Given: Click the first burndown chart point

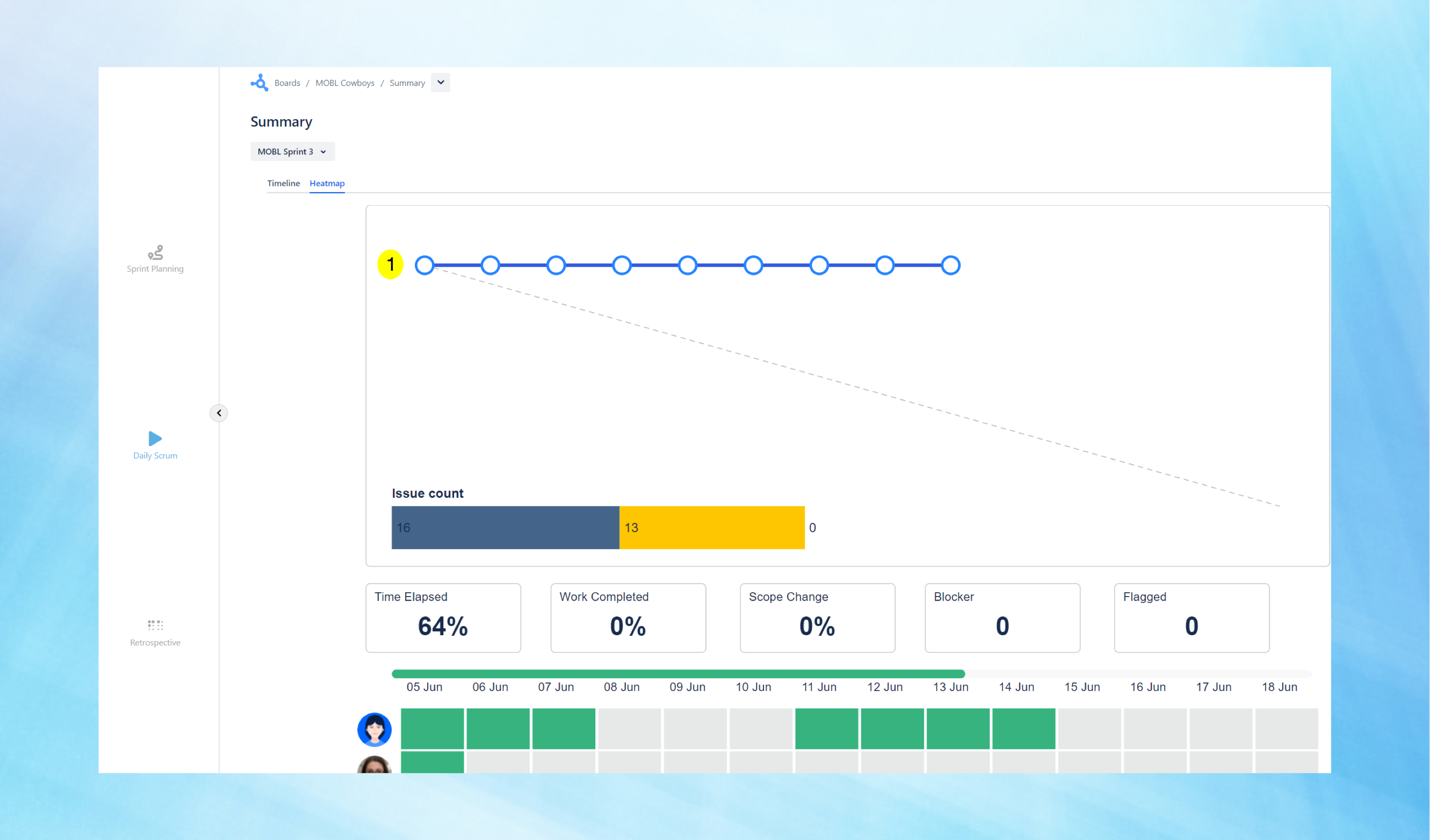Looking at the screenshot, I should tap(425, 265).
